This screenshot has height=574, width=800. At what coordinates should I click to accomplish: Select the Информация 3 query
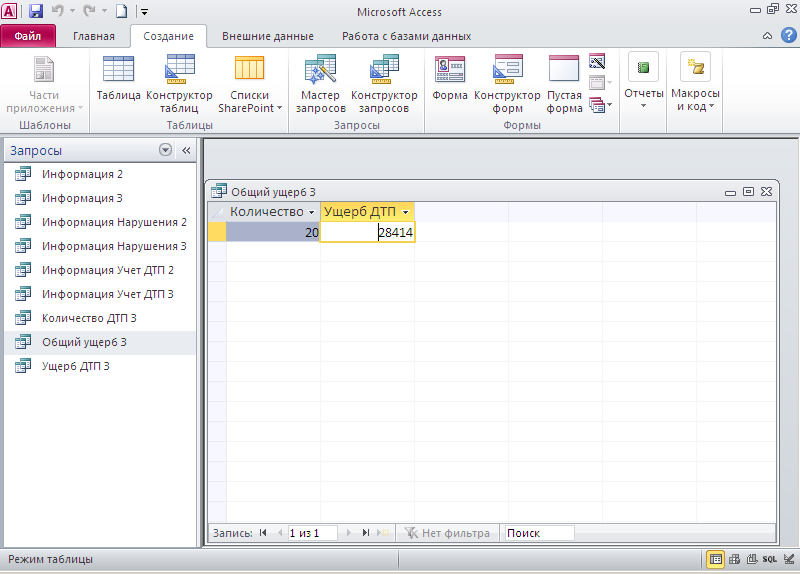click(x=100, y=198)
